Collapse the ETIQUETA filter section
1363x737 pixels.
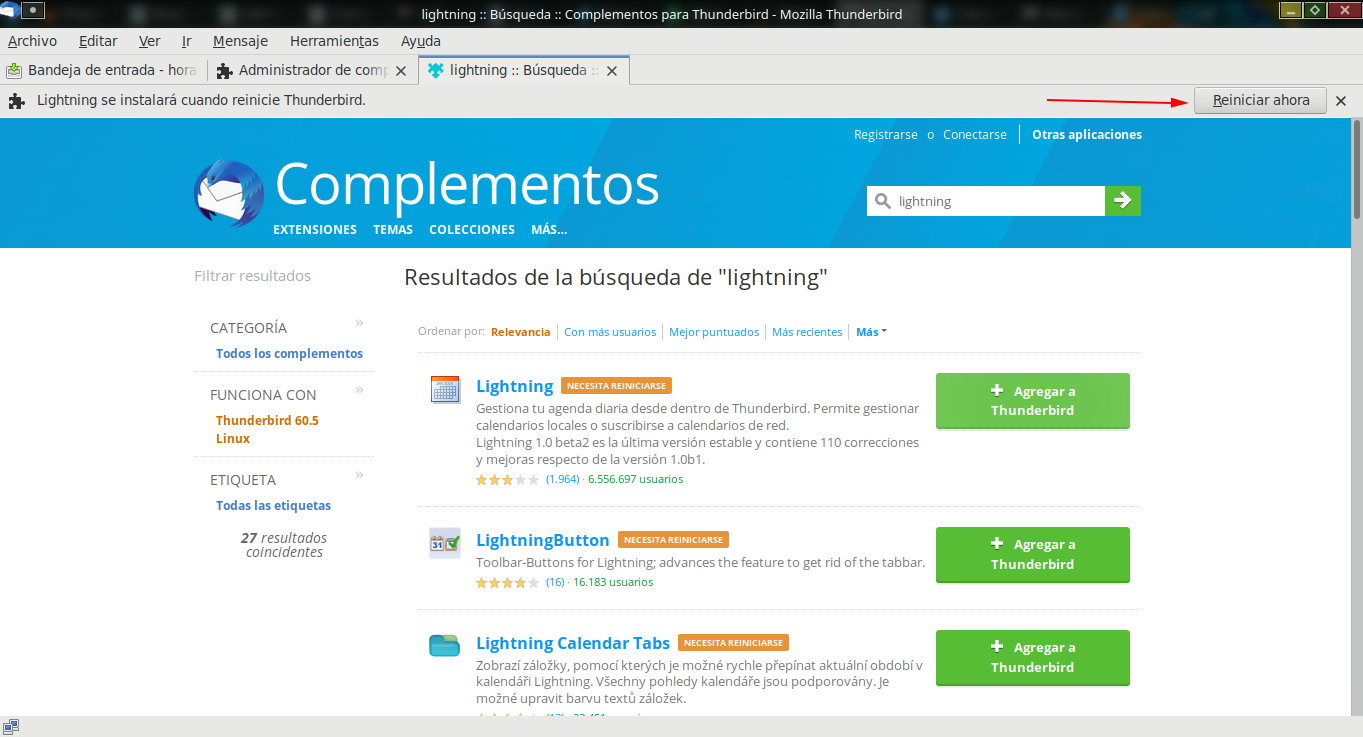click(x=359, y=475)
